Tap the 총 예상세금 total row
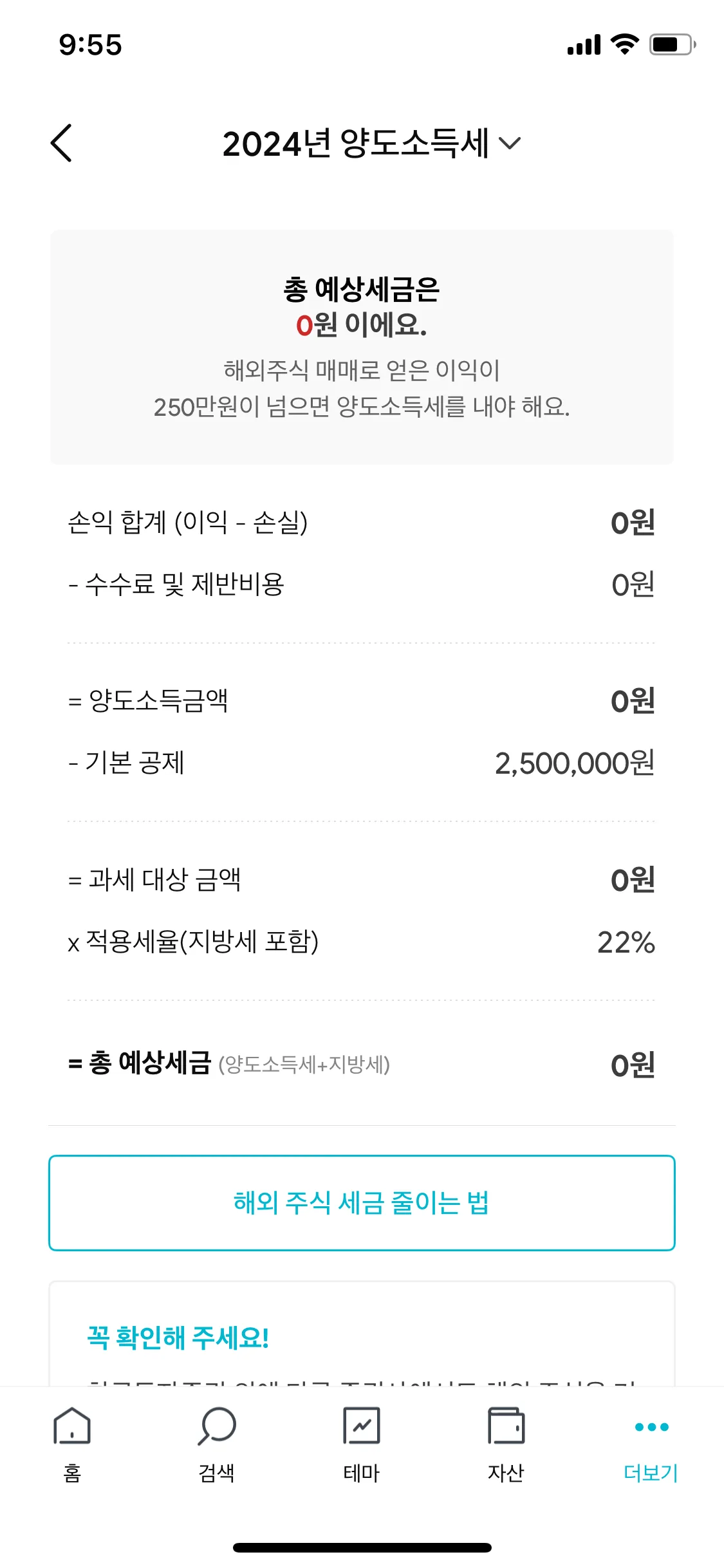Image resolution: width=724 pixels, height=1568 pixels. point(360,1065)
